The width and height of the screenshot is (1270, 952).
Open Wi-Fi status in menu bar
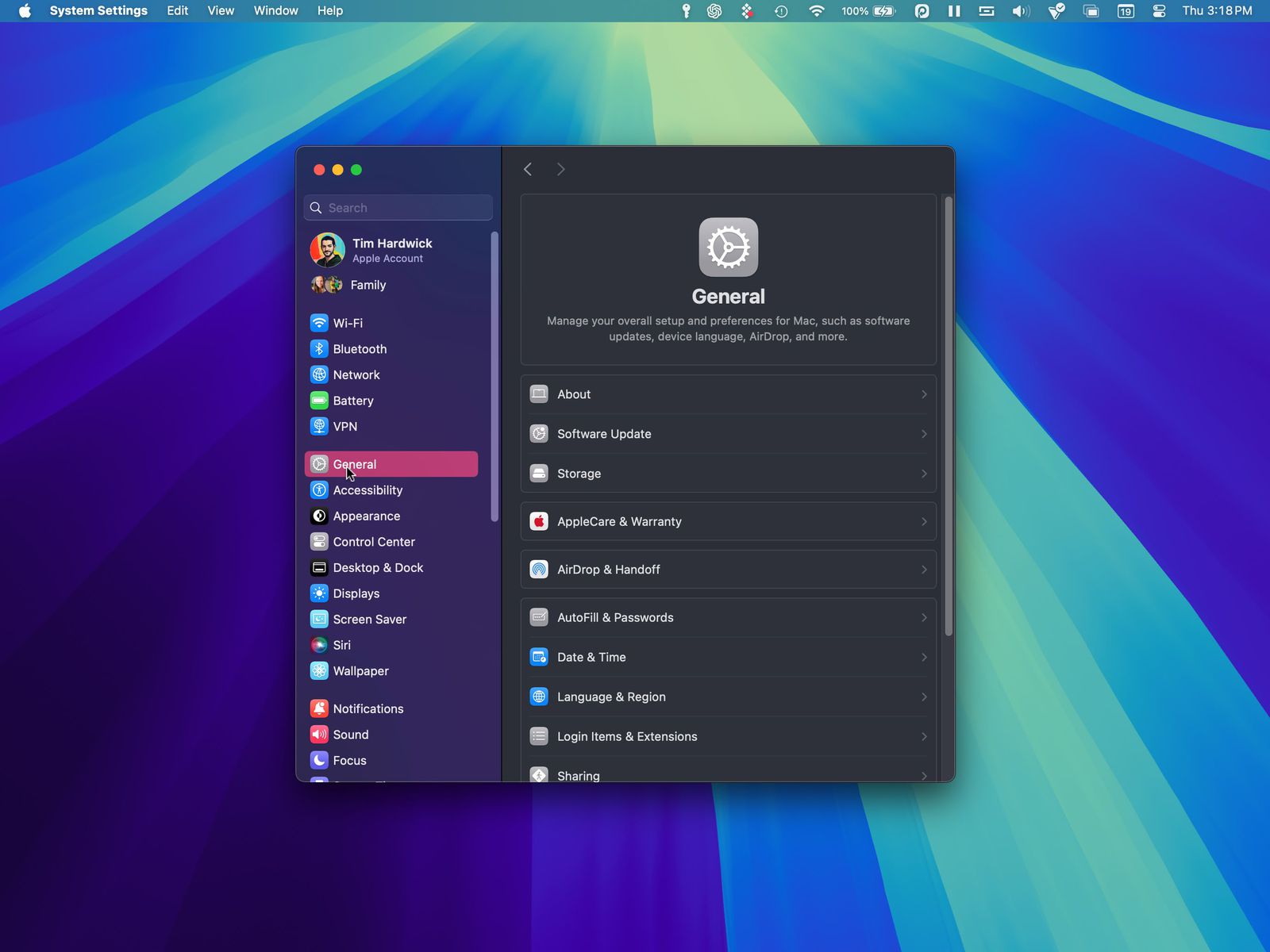tap(816, 10)
